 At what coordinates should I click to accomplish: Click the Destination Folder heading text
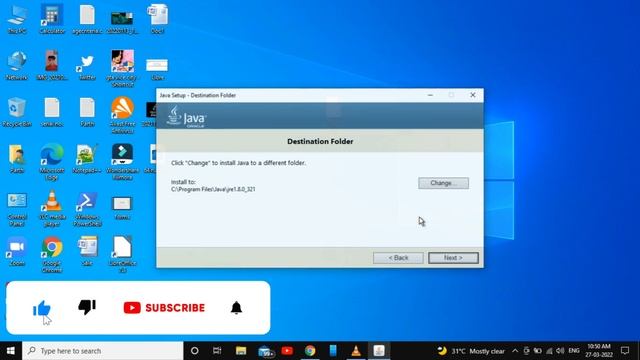[320, 141]
